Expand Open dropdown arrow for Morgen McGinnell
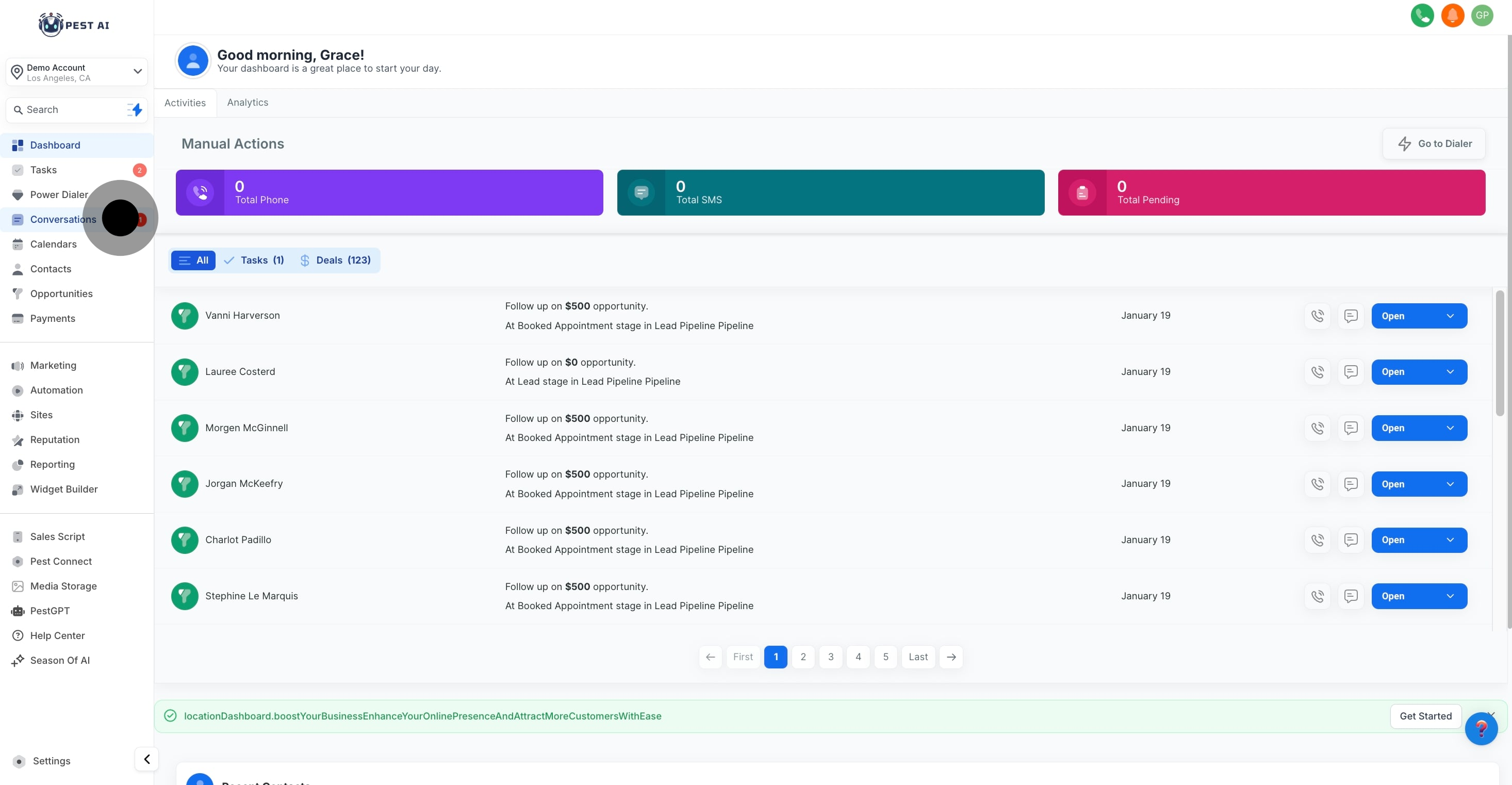Image resolution: width=1512 pixels, height=785 pixels. coord(1450,428)
